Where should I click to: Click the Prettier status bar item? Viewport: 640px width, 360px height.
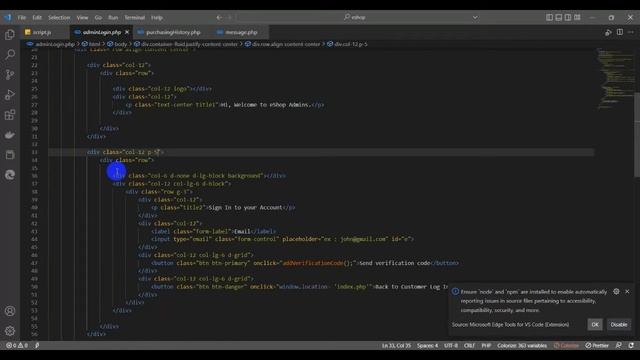pos(597,345)
